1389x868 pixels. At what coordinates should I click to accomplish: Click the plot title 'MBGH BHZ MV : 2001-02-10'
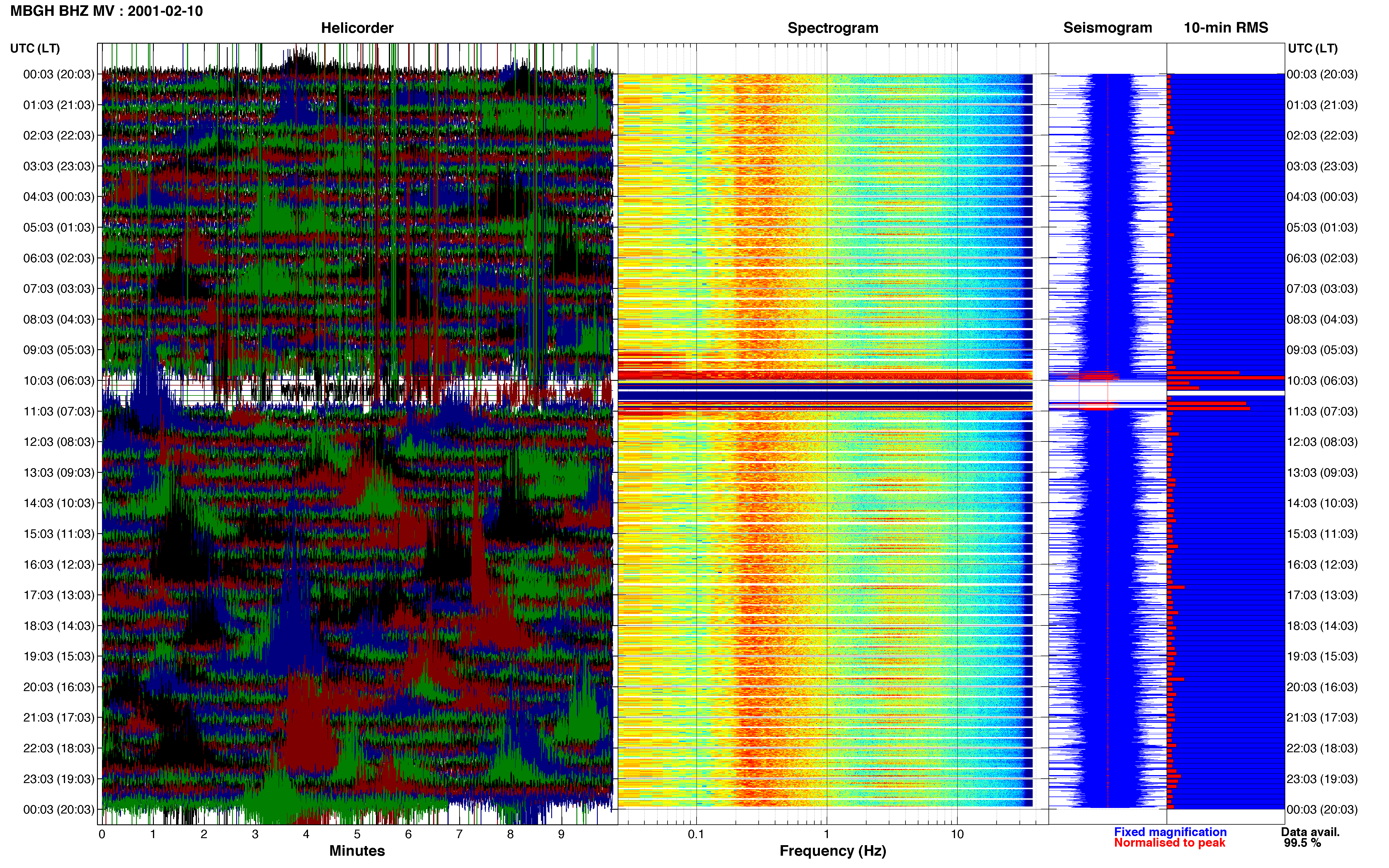pyautogui.click(x=106, y=11)
